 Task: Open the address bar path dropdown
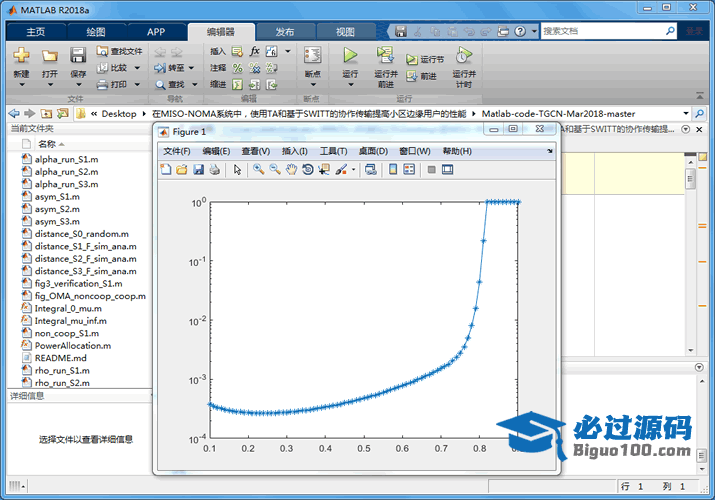685,113
